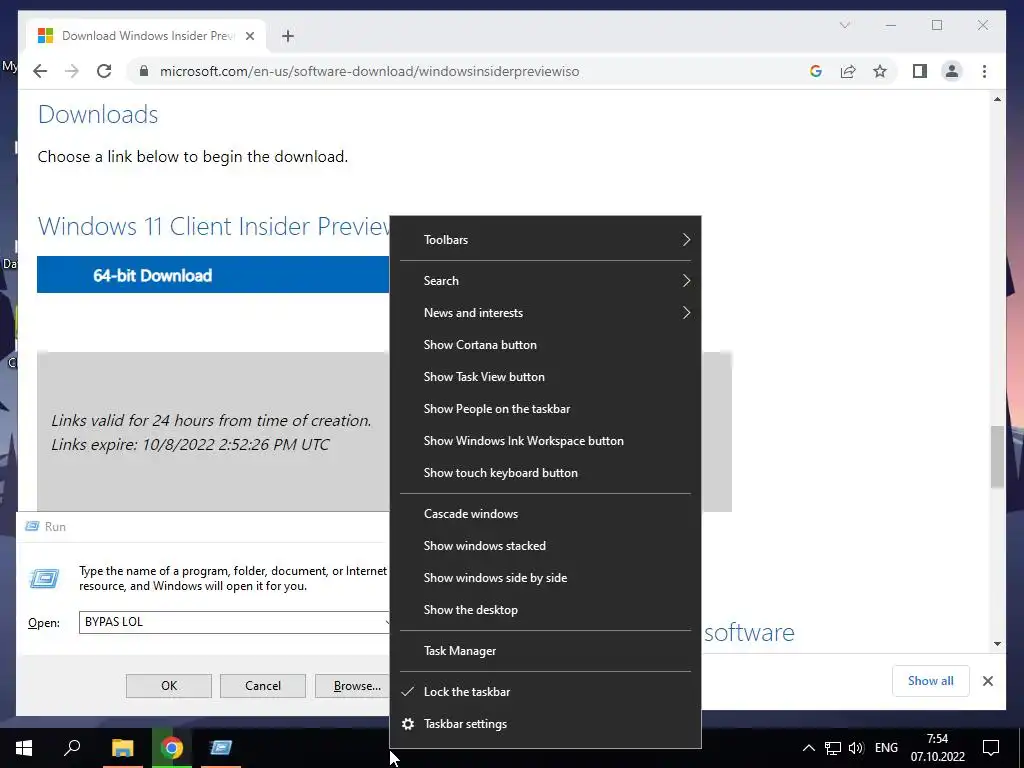Toggle Show touch keyboard button
Image resolution: width=1024 pixels, height=768 pixels.
[545, 473]
